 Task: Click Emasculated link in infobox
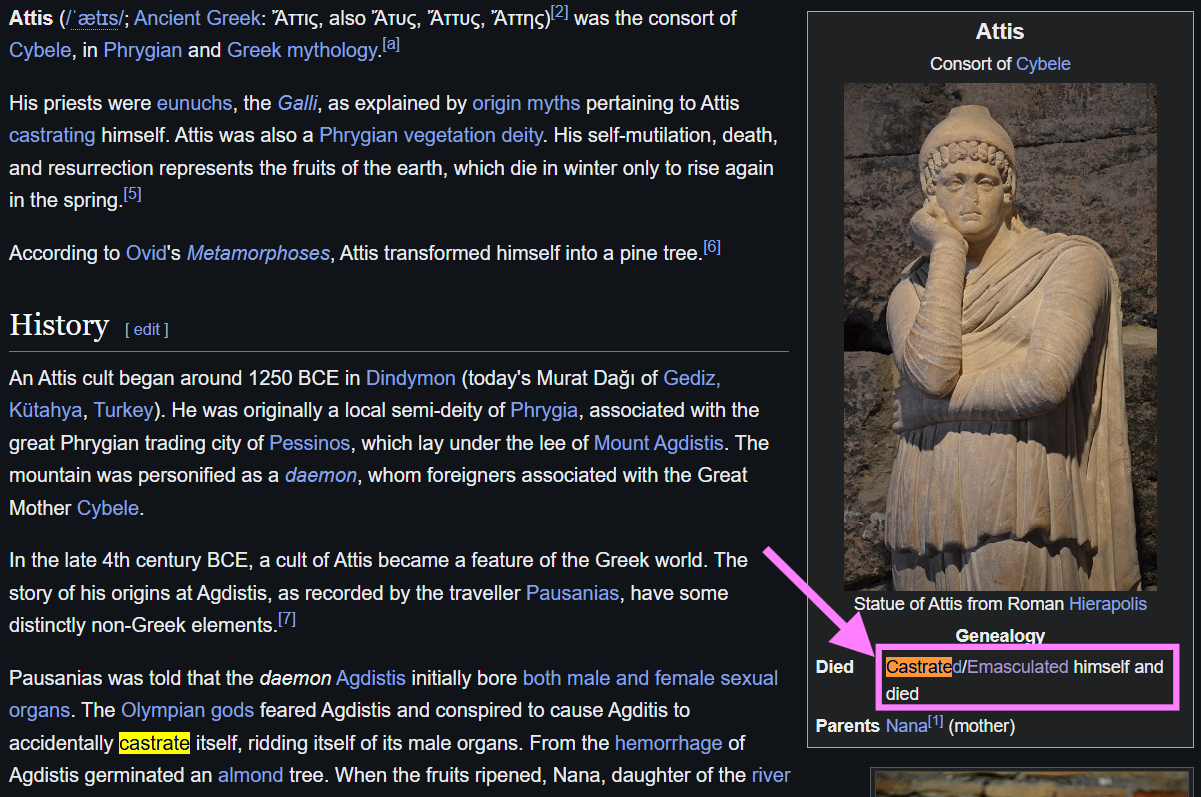tap(1018, 667)
